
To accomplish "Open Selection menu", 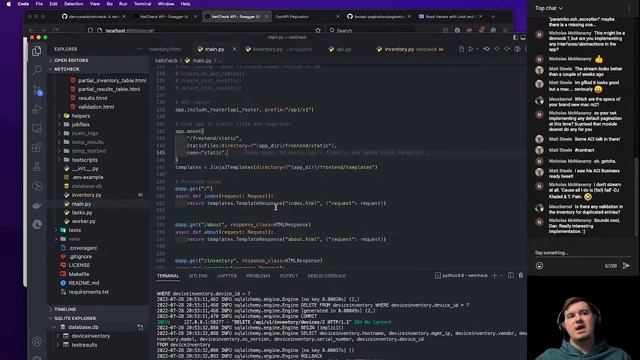I will click(x=73, y=4).
